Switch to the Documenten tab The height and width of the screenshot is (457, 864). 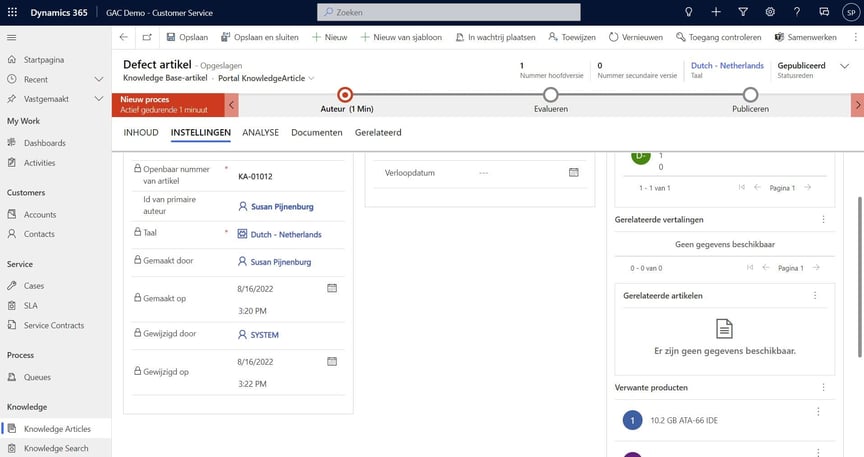[x=317, y=132]
